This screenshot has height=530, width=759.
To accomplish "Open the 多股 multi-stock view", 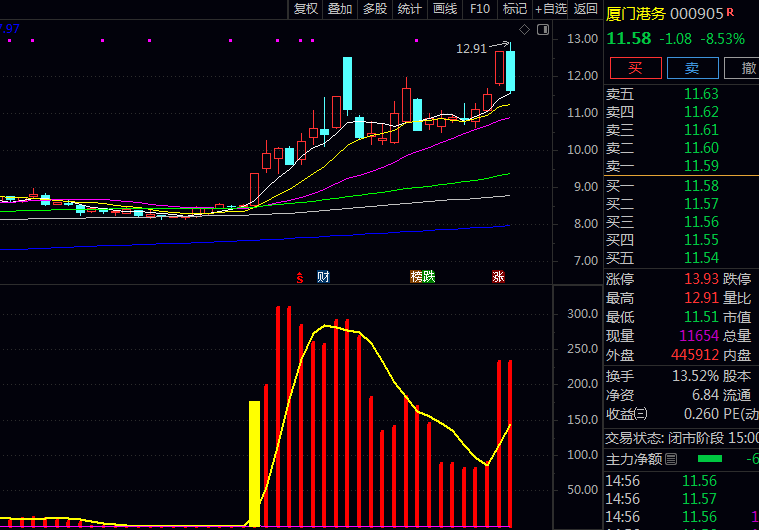I will pos(375,9).
